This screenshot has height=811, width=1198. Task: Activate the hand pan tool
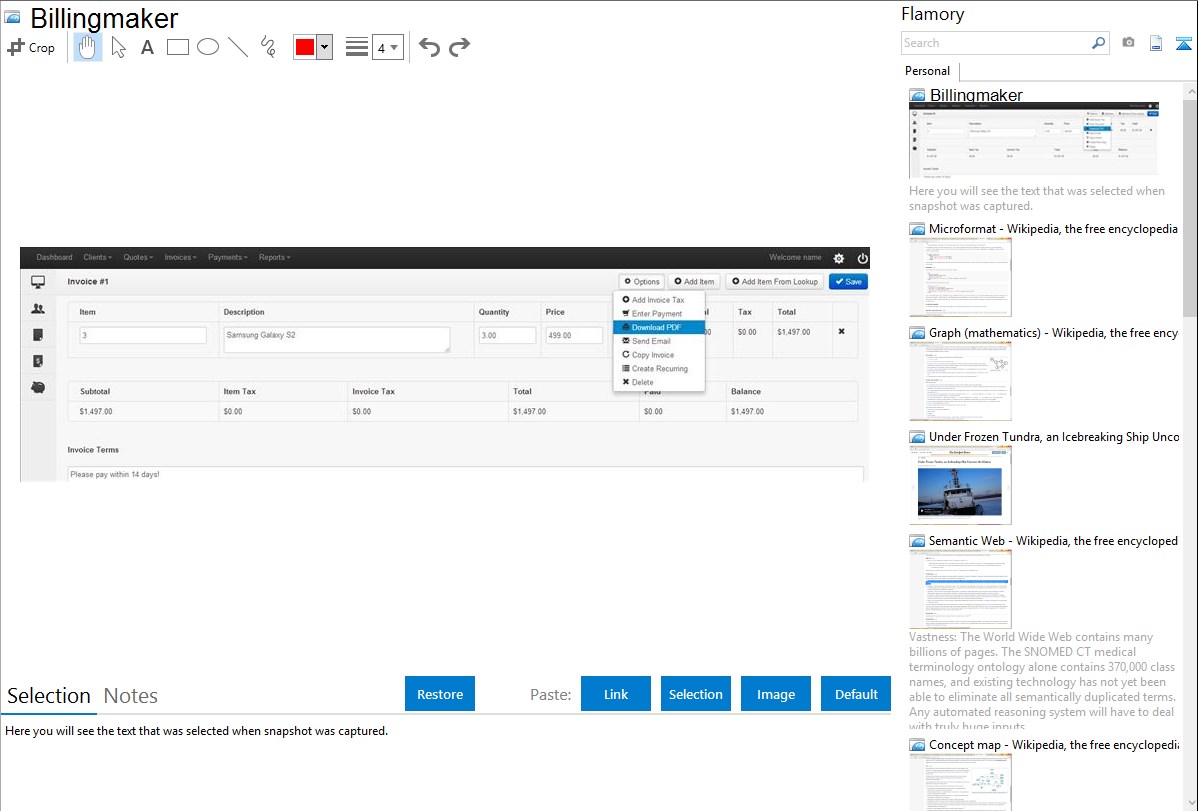[87, 47]
